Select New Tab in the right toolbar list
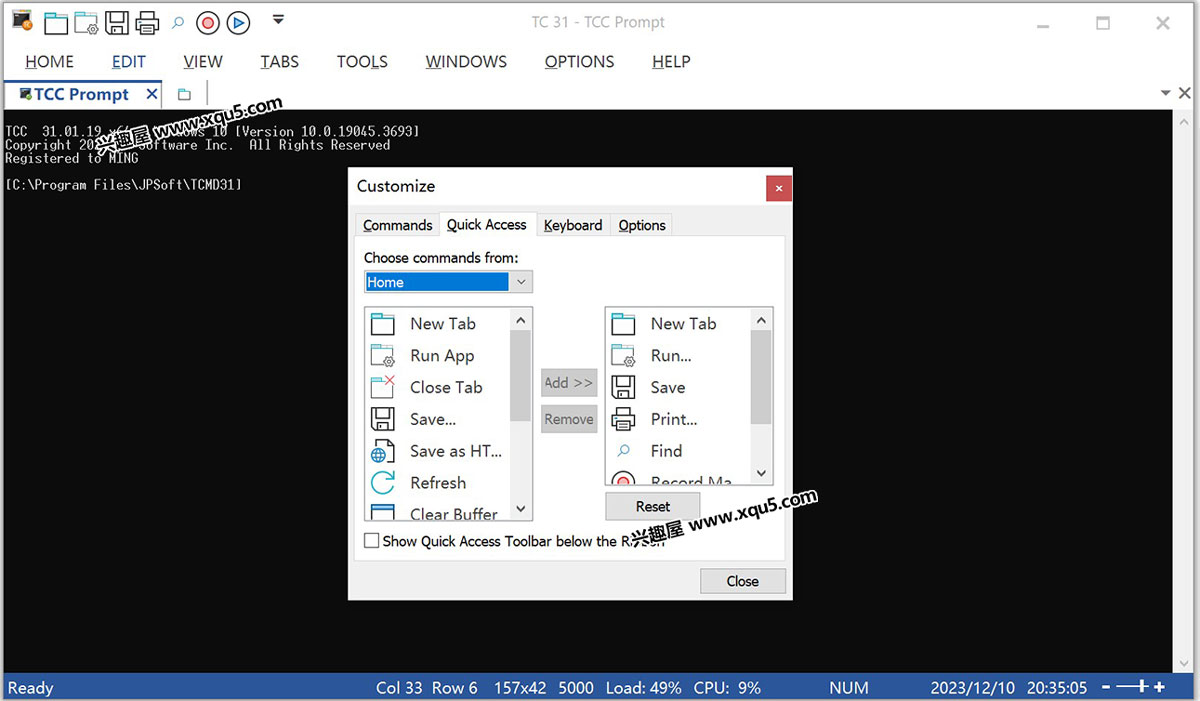Image resolution: width=1200 pixels, height=701 pixels. coord(678,324)
